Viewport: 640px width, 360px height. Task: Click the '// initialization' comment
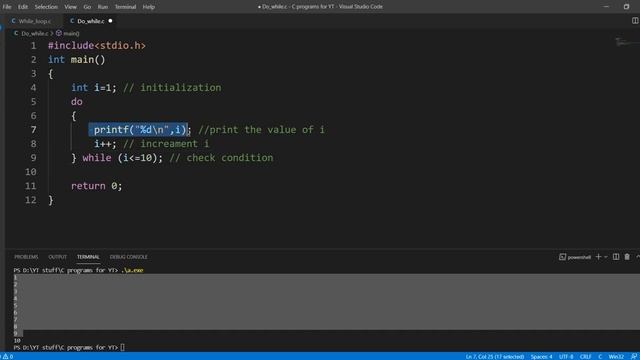click(x=172, y=88)
